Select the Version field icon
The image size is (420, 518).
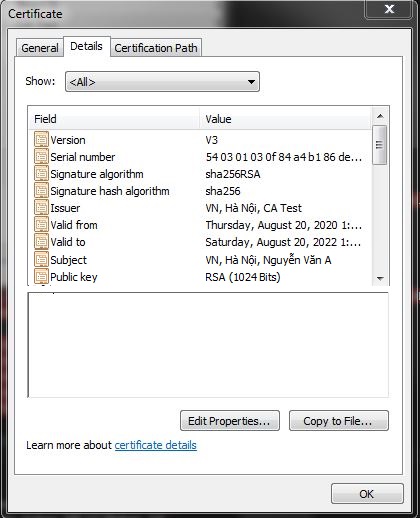click(x=41, y=140)
